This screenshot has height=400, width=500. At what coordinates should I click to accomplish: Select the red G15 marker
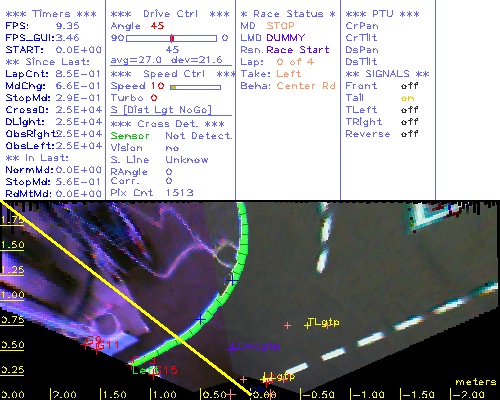pos(153,375)
